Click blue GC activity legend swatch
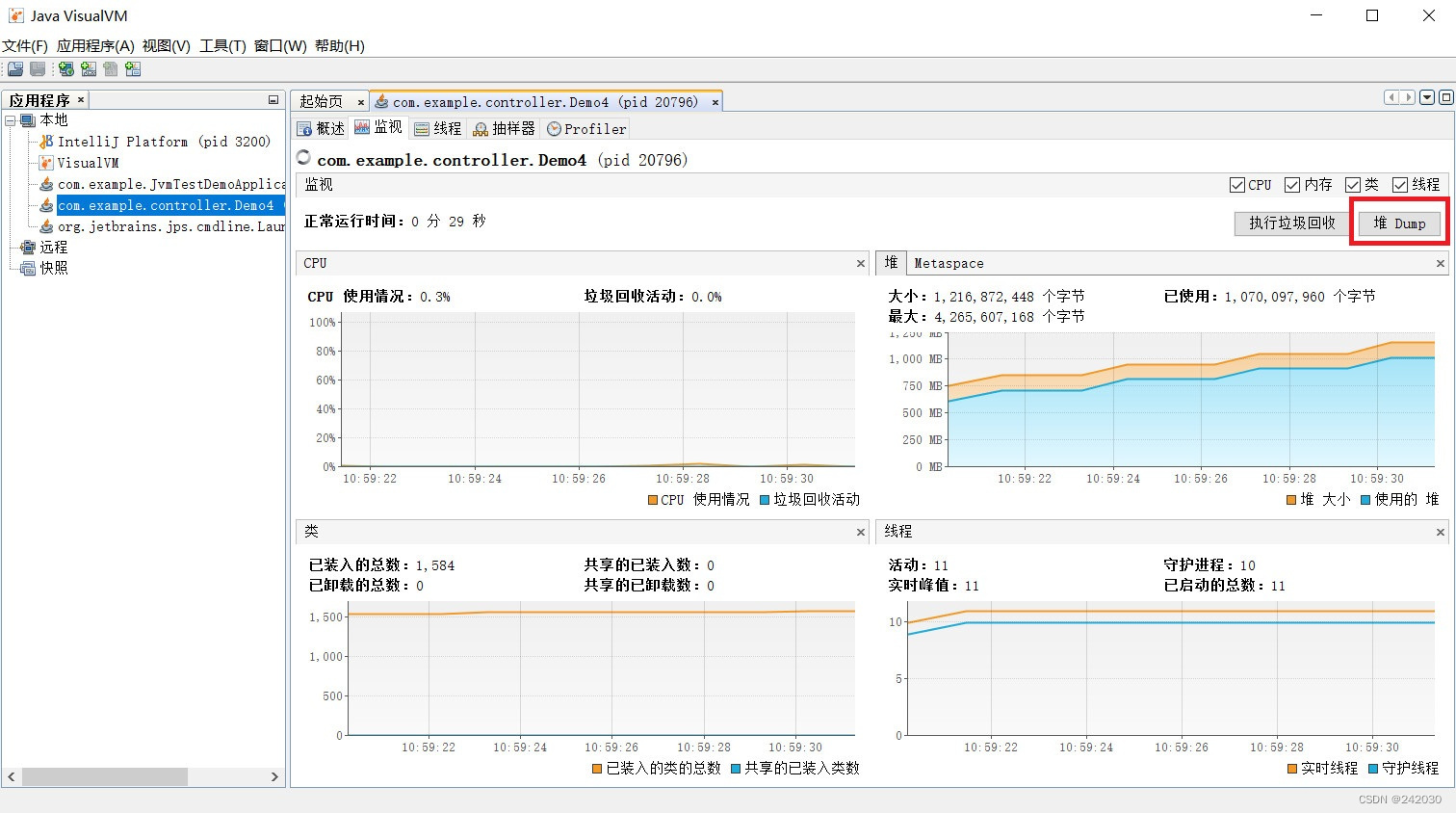 (765, 500)
